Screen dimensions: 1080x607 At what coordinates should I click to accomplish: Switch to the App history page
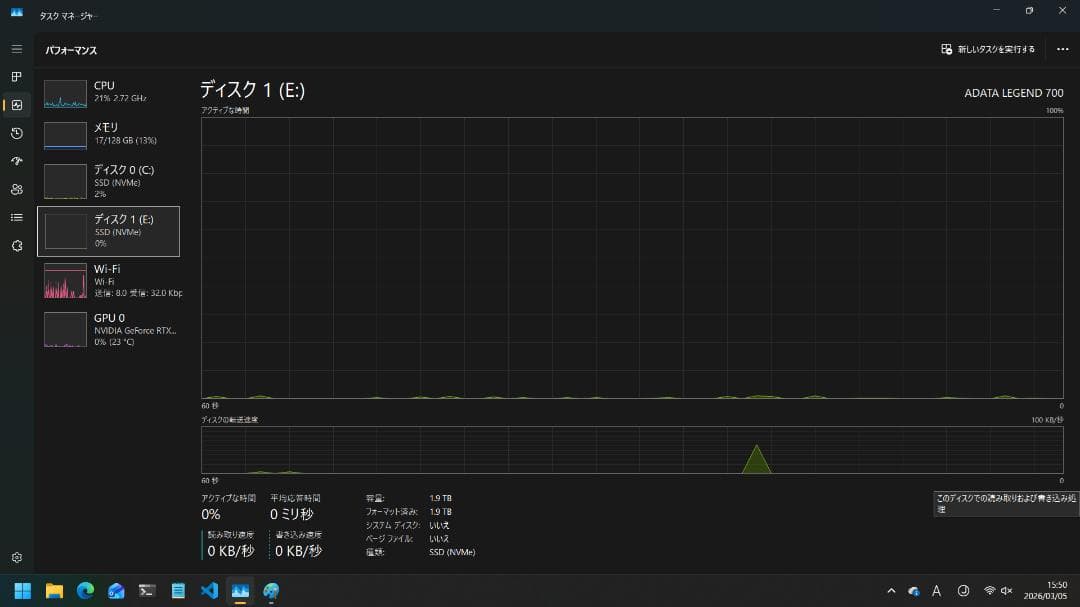[16, 133]
